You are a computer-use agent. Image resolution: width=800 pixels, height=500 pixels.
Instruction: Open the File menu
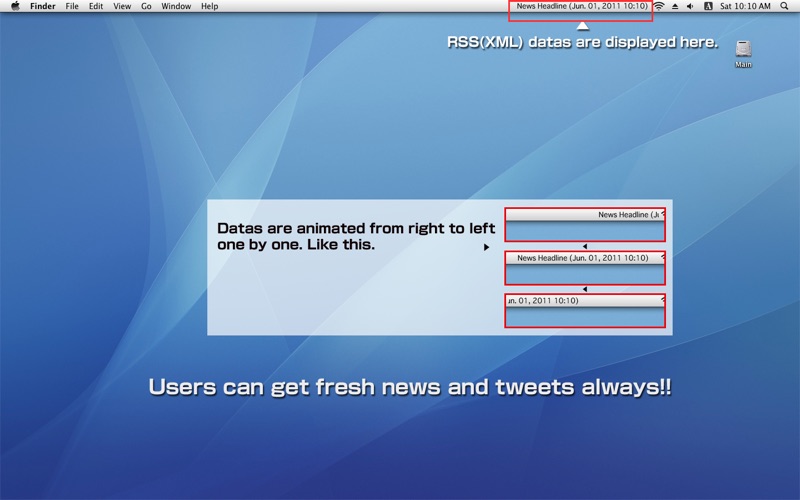click(72, 6)
